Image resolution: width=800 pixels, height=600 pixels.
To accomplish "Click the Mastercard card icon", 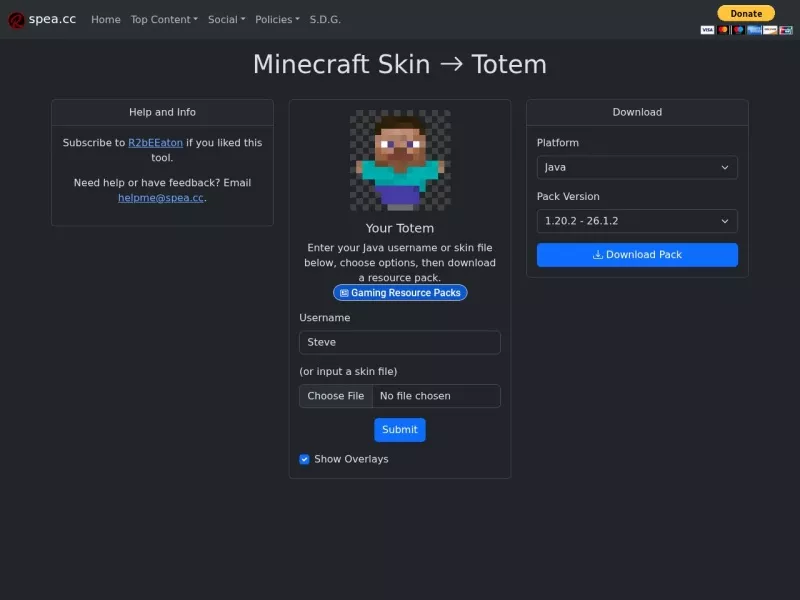I will (x=722, y=30).
